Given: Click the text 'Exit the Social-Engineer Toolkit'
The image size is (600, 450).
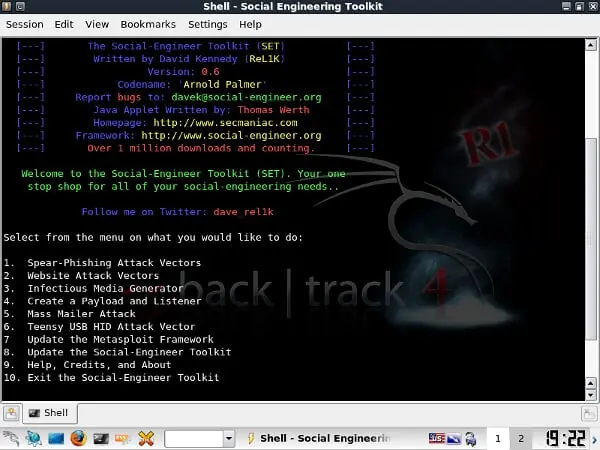Looking at the screenshot, I should coord(123,378).
